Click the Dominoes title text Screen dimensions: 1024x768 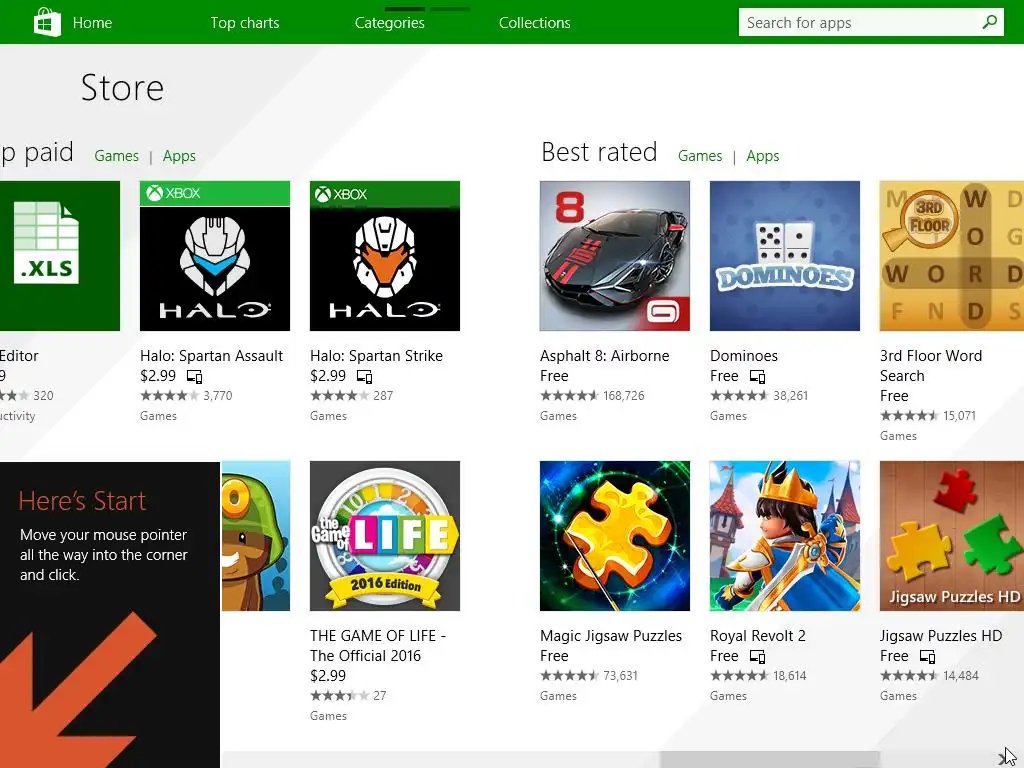point(744,356)
